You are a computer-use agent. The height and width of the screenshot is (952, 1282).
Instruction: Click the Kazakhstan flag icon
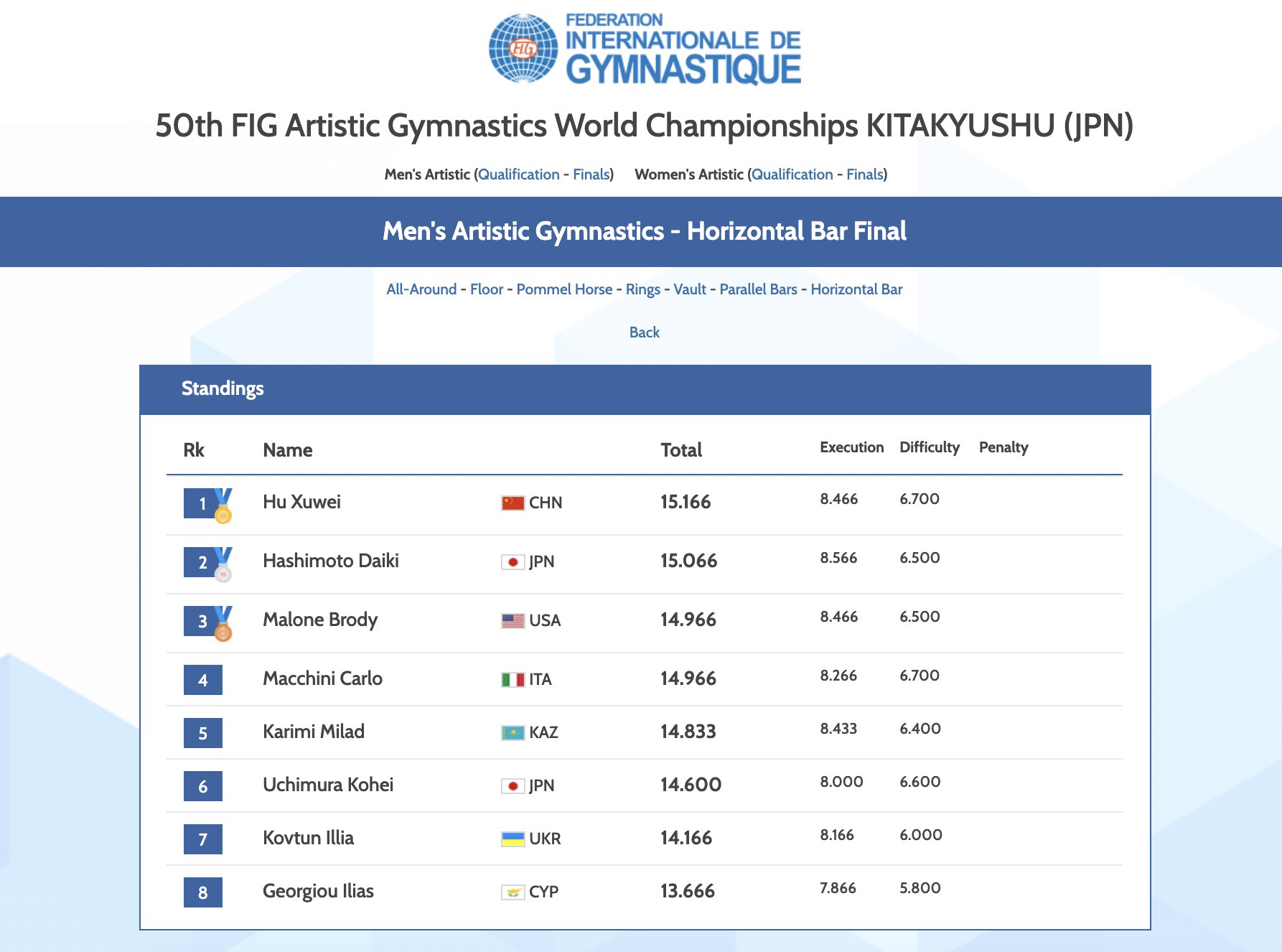(513, 733)
